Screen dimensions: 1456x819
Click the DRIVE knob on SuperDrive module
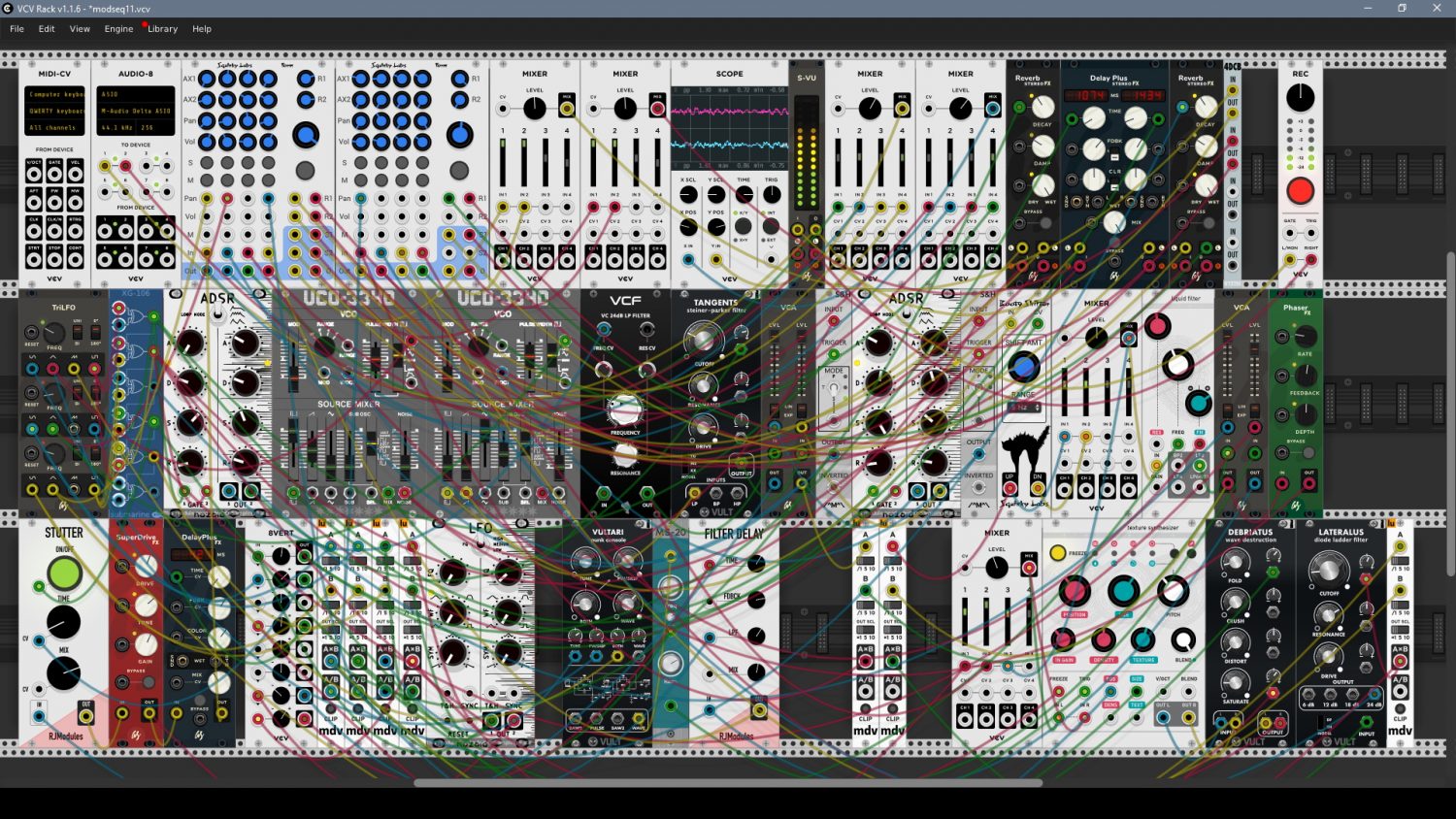point(147,566)
